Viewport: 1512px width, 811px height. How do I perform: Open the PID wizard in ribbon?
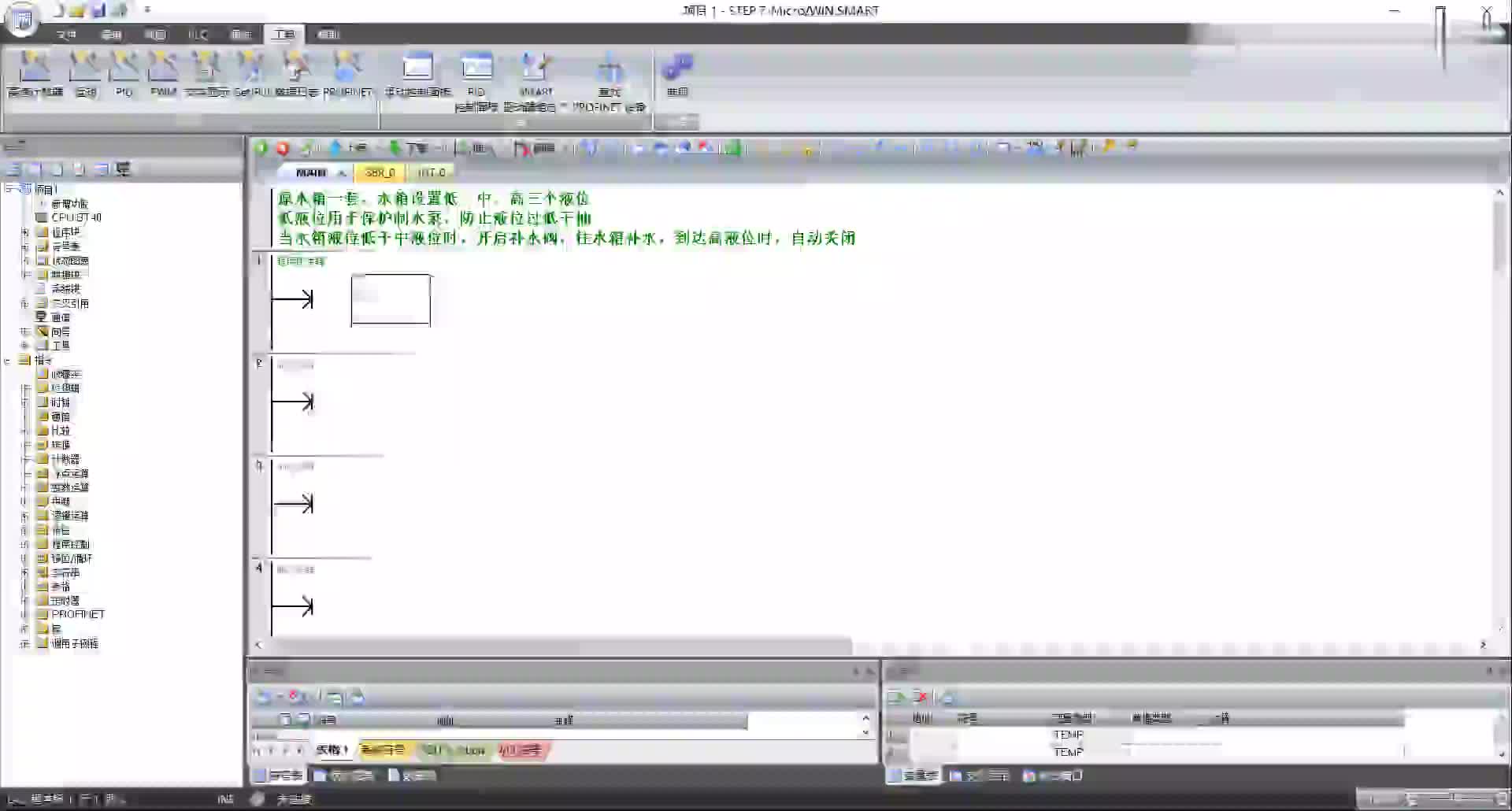click(x=124, y=74)
